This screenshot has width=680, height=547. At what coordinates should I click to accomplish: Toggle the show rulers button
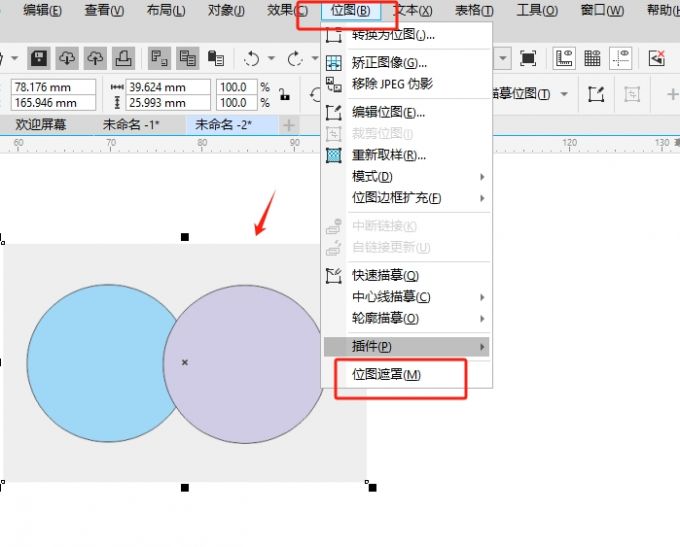[x=564, y=59]
